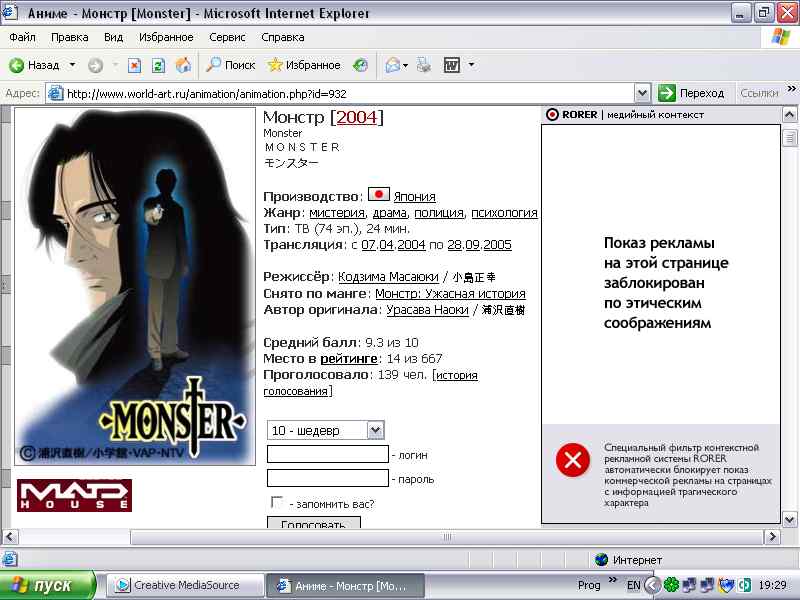The image size is (800, 600).
Task: Open the Windows пуск Start button
Action: (47, 585)
